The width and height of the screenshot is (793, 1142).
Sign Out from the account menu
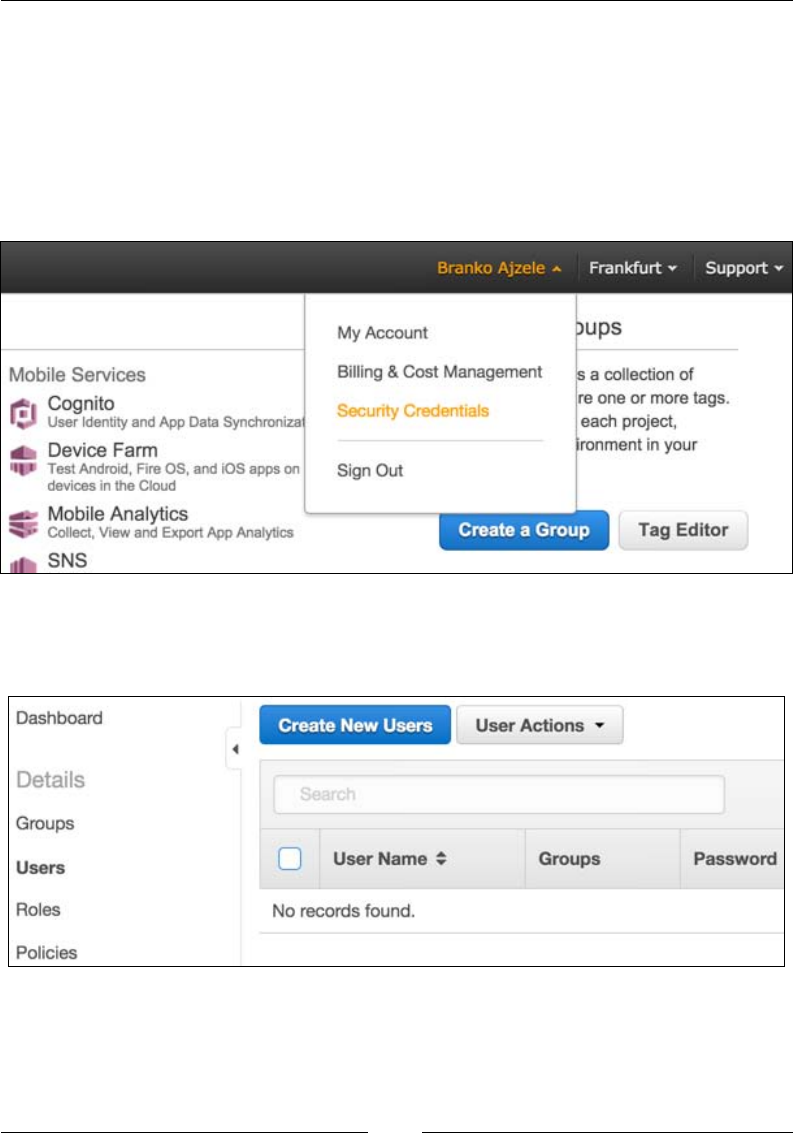click(370, 471)
